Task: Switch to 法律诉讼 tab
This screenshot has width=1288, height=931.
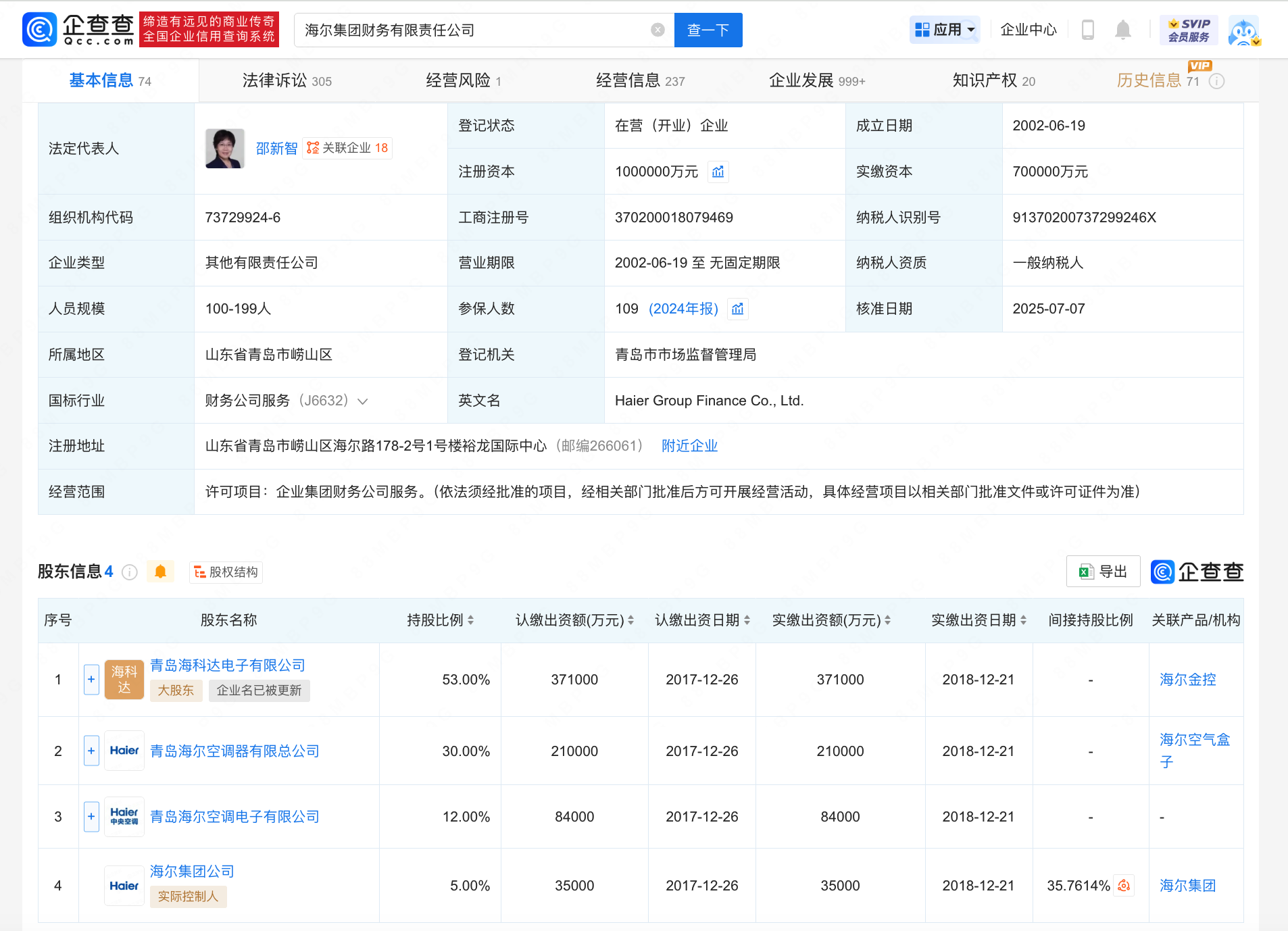Action: pyautogui.click(x=287, y=81)
